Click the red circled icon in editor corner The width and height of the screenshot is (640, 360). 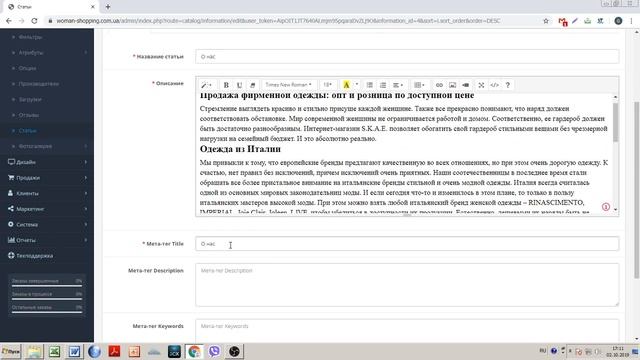(606, 207)
